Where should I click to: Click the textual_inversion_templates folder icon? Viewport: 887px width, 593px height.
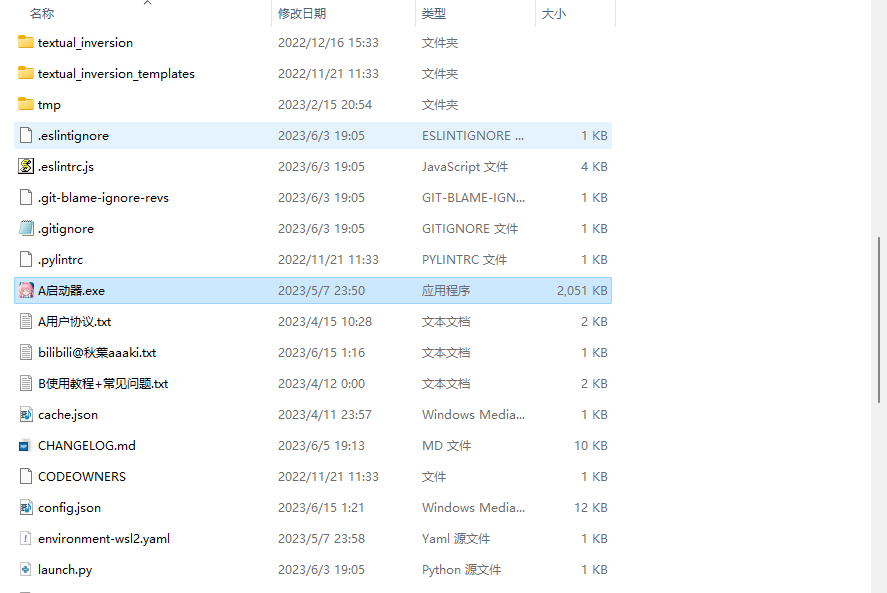coord(25,73)
